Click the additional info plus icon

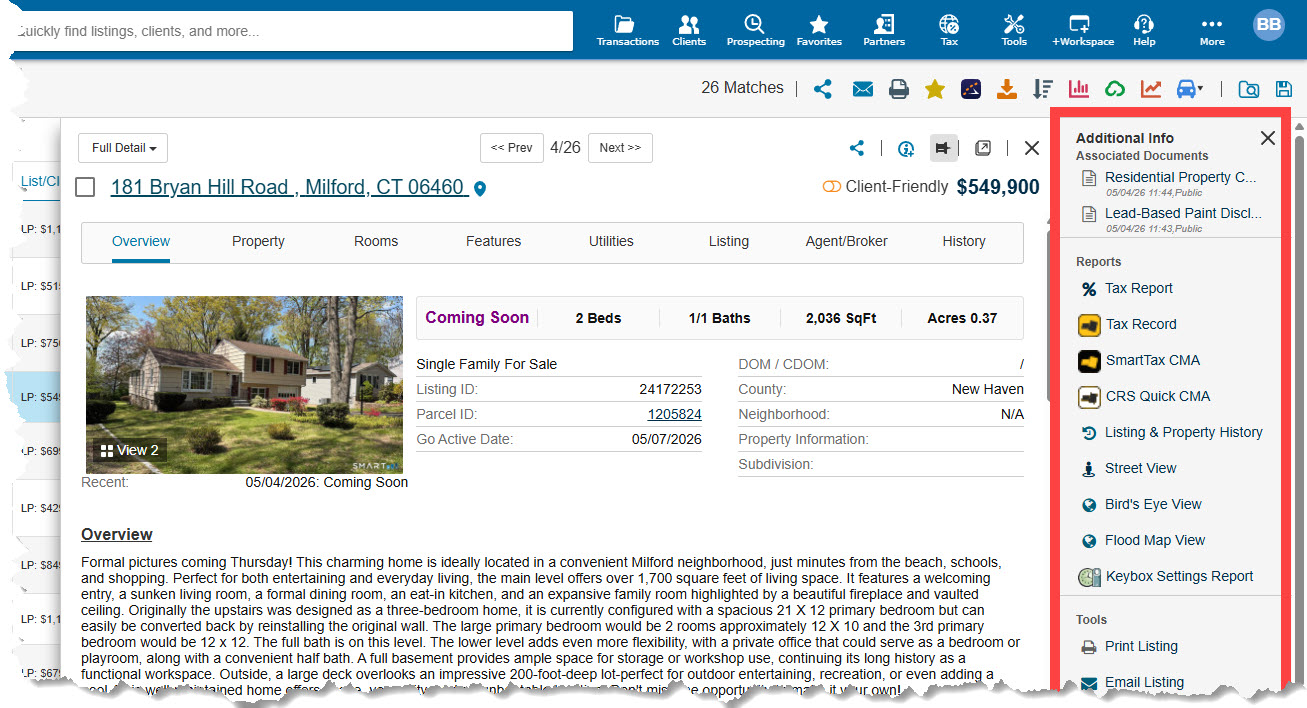(906, 148)
